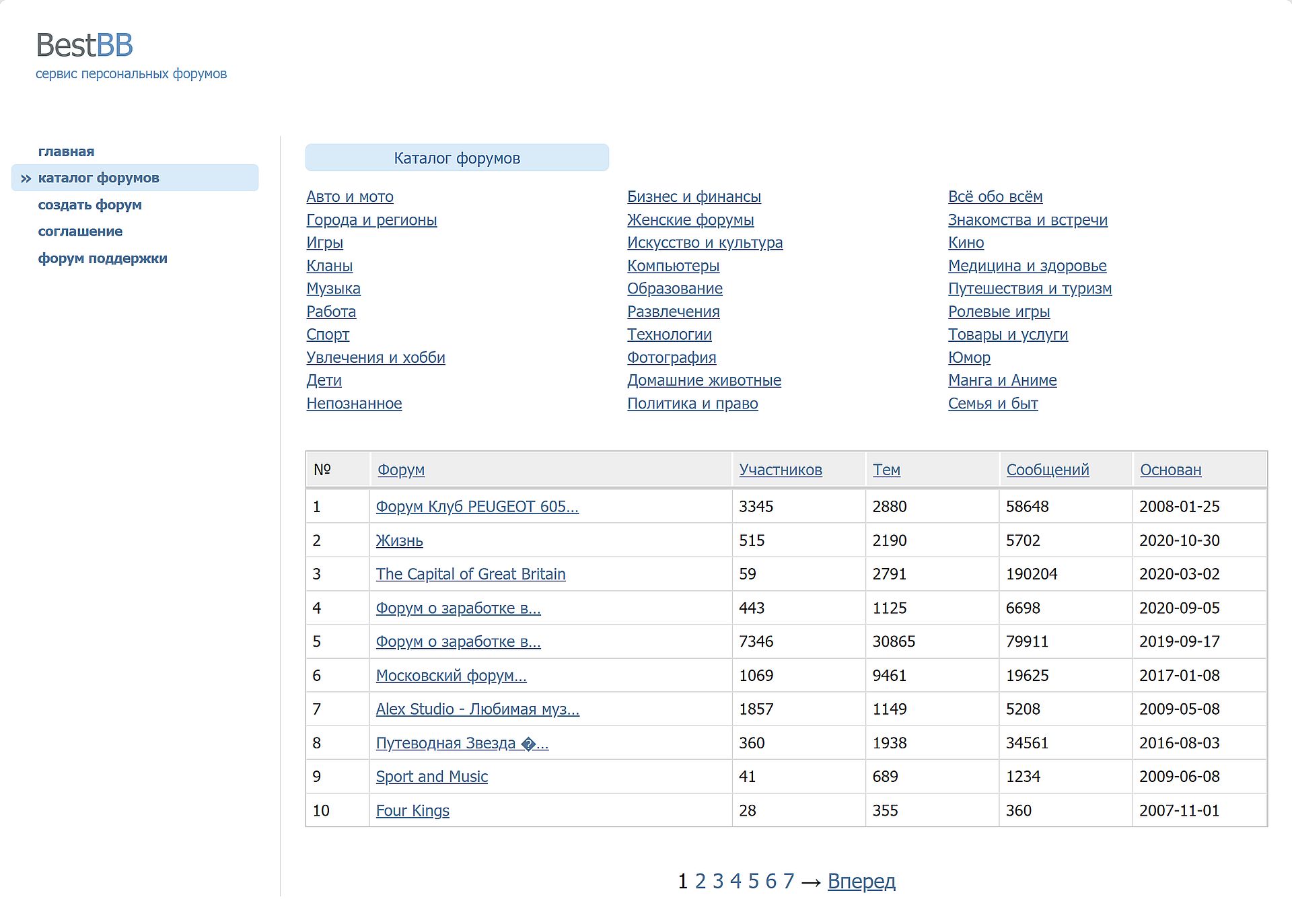Screen dimensions: 1292x924
Task: Go to page 3
Action: pos(718,881)
